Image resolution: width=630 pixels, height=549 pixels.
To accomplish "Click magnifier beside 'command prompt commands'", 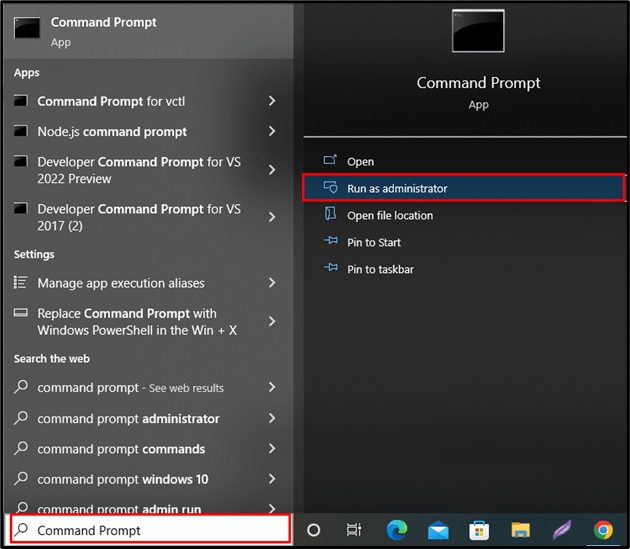I will [21, 448].
